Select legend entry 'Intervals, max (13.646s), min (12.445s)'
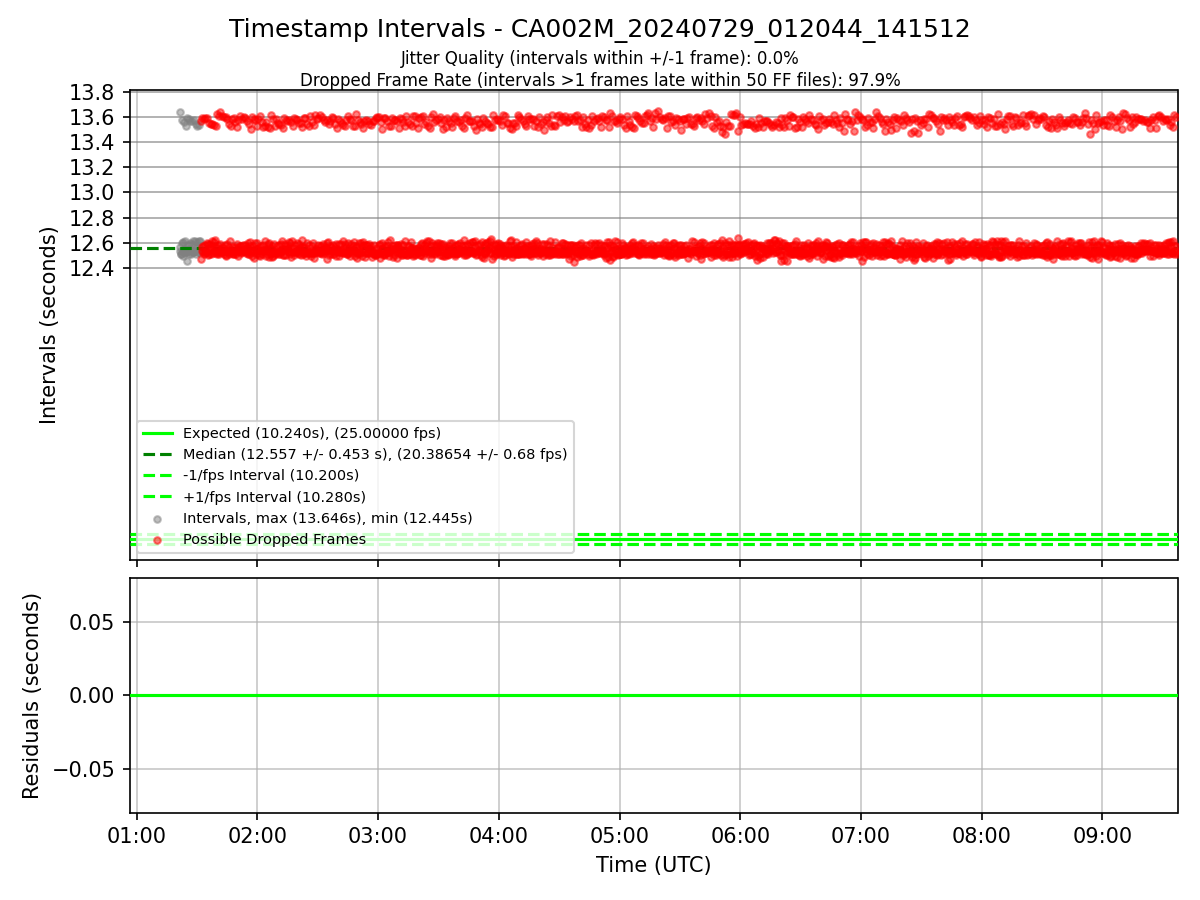The height and width of the screenshot is (900, 1200). 327,518
